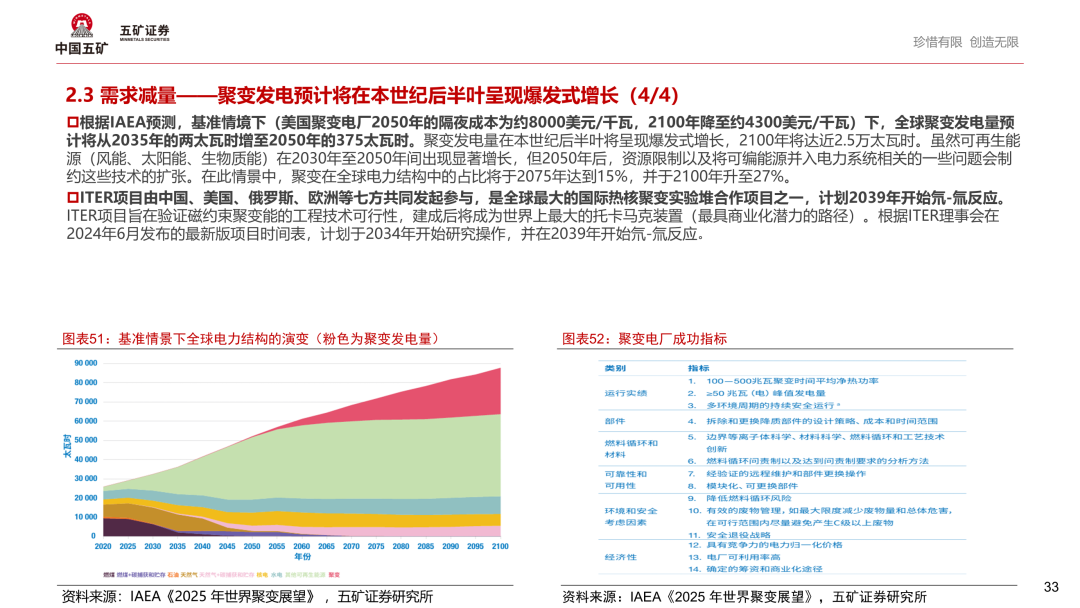1080x608 pixels.
Task: Select the 经济性 category row label
Action: [619, 557]
